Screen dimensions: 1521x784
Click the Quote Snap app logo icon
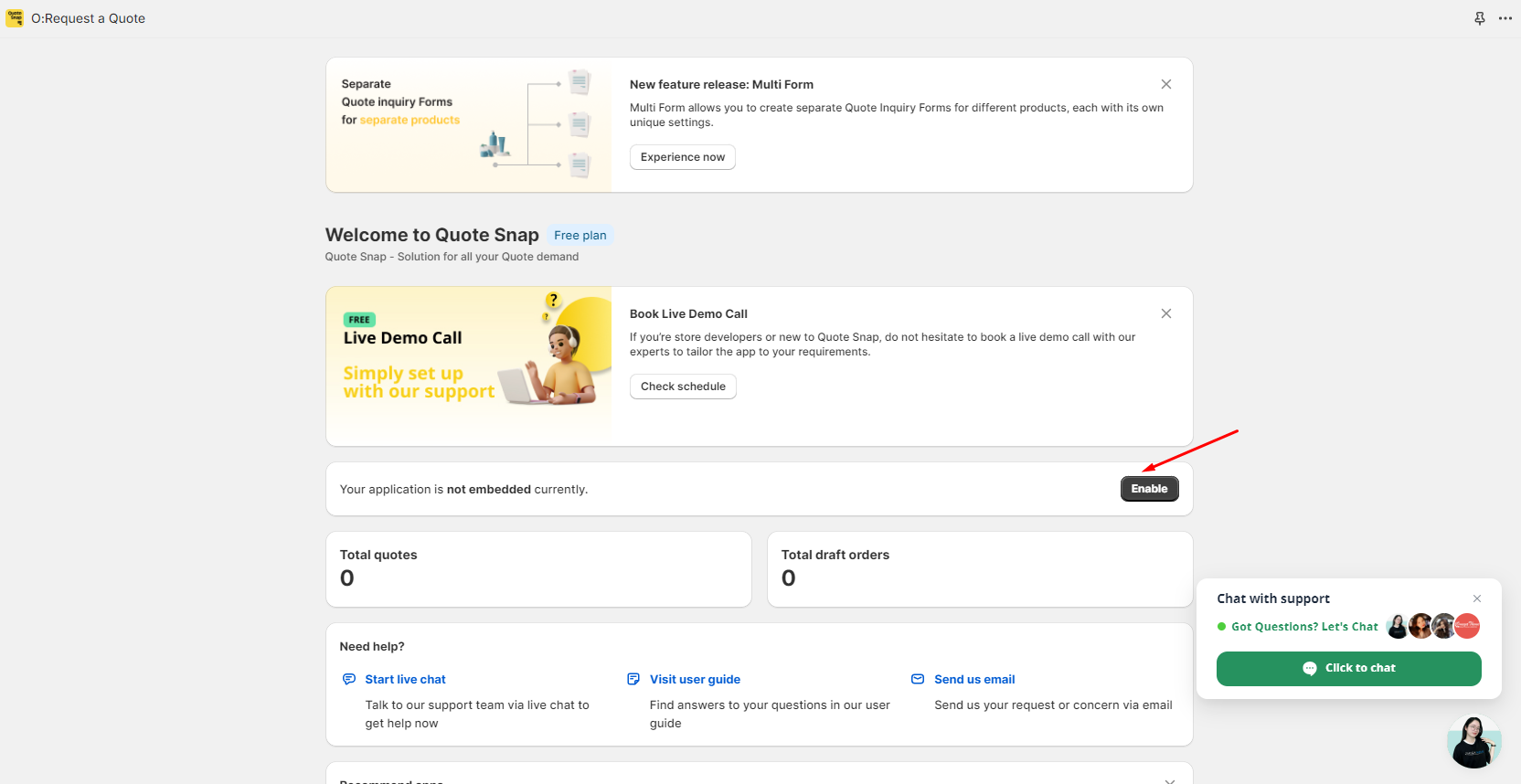click(15, 18)
